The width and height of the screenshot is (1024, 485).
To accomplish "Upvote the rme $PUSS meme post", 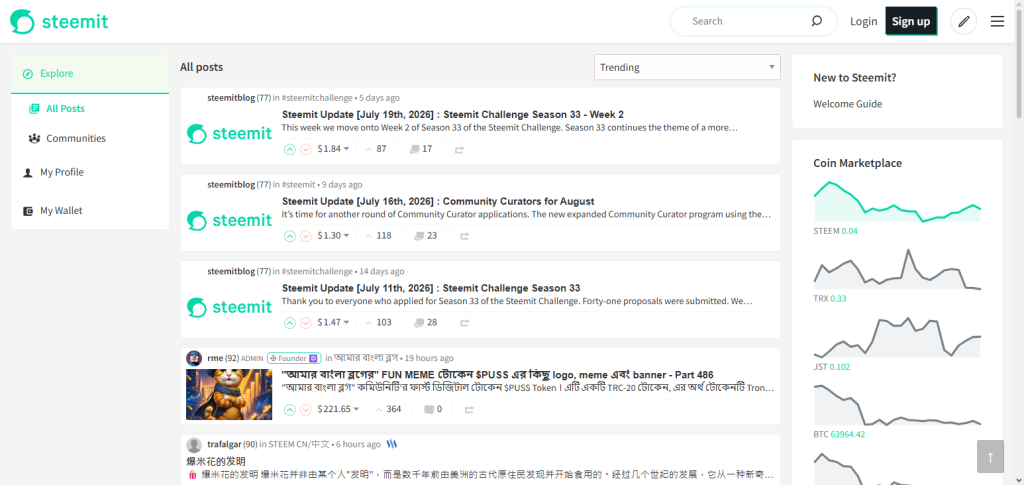I will (x=290, y=409).
